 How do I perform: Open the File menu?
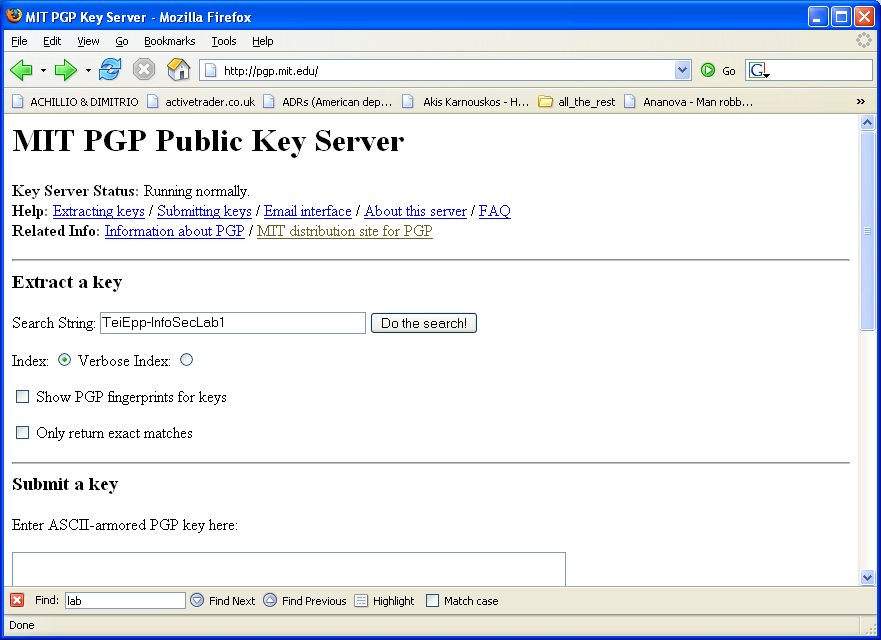pyautogui.click(x=19, y=41)
